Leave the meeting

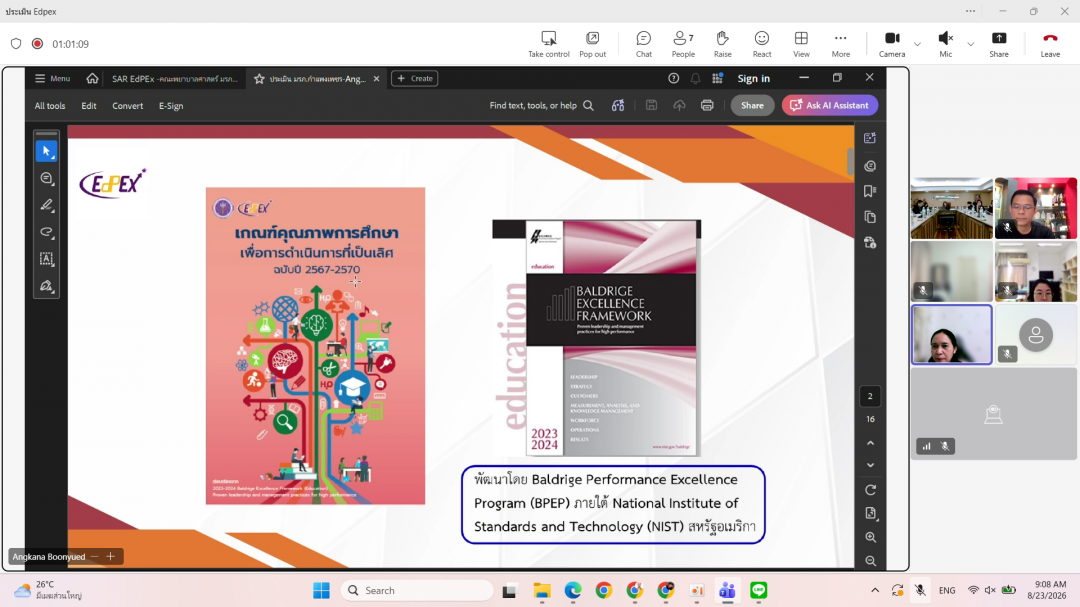(1050, 44)
